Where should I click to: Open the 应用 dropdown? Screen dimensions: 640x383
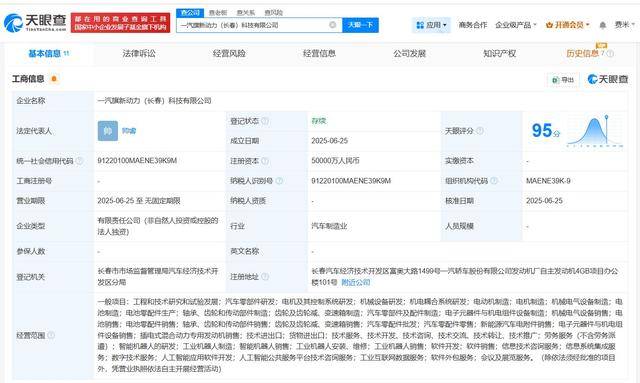431,25
